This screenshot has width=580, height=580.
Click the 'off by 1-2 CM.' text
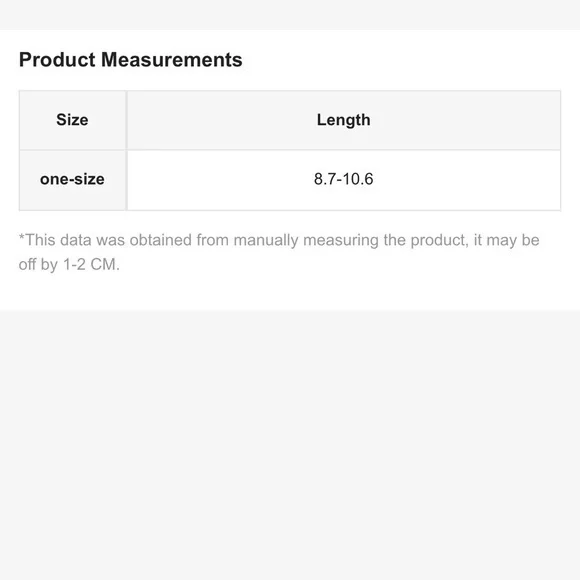click(x=69, y=265)
